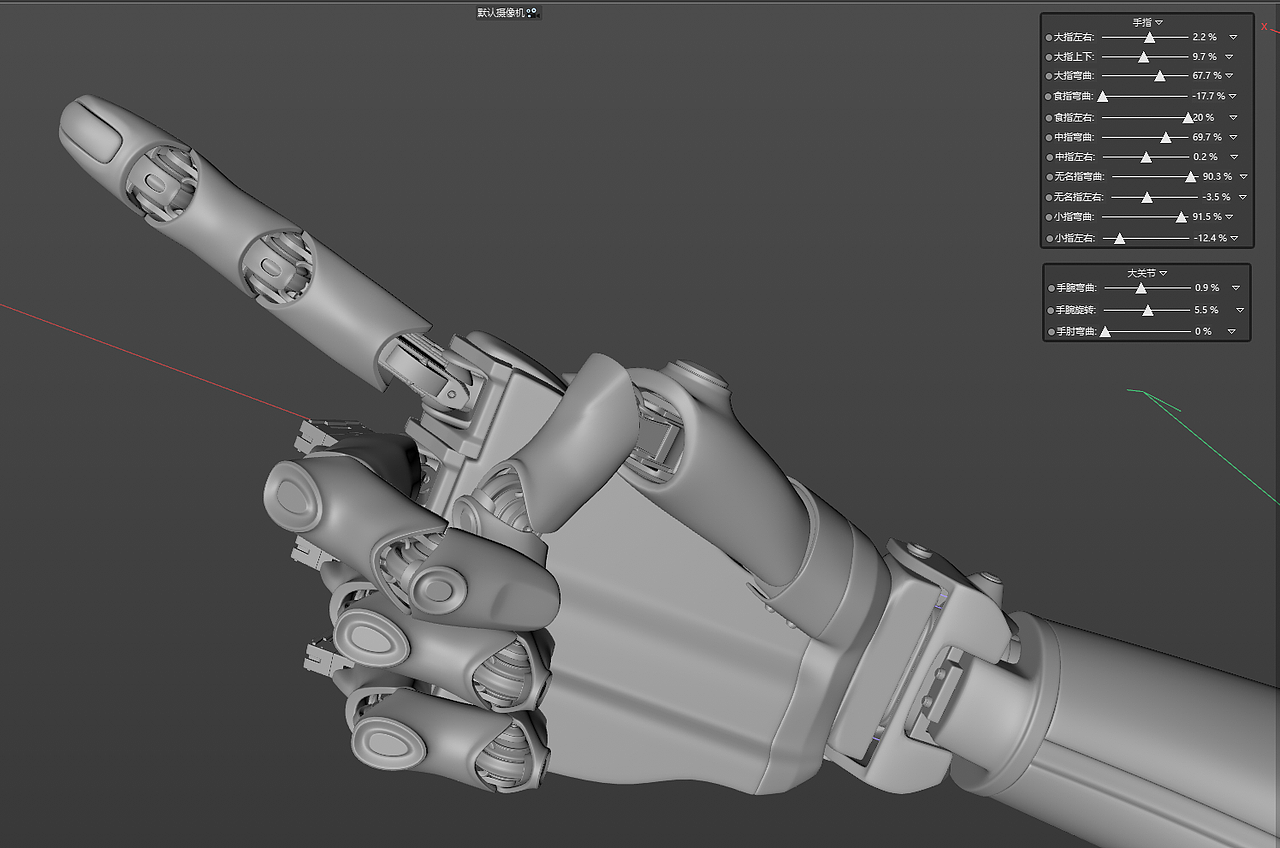Click the 中指左右 slider handle
Screen dimensions: 1280x848
click(x=1147, y=157)
